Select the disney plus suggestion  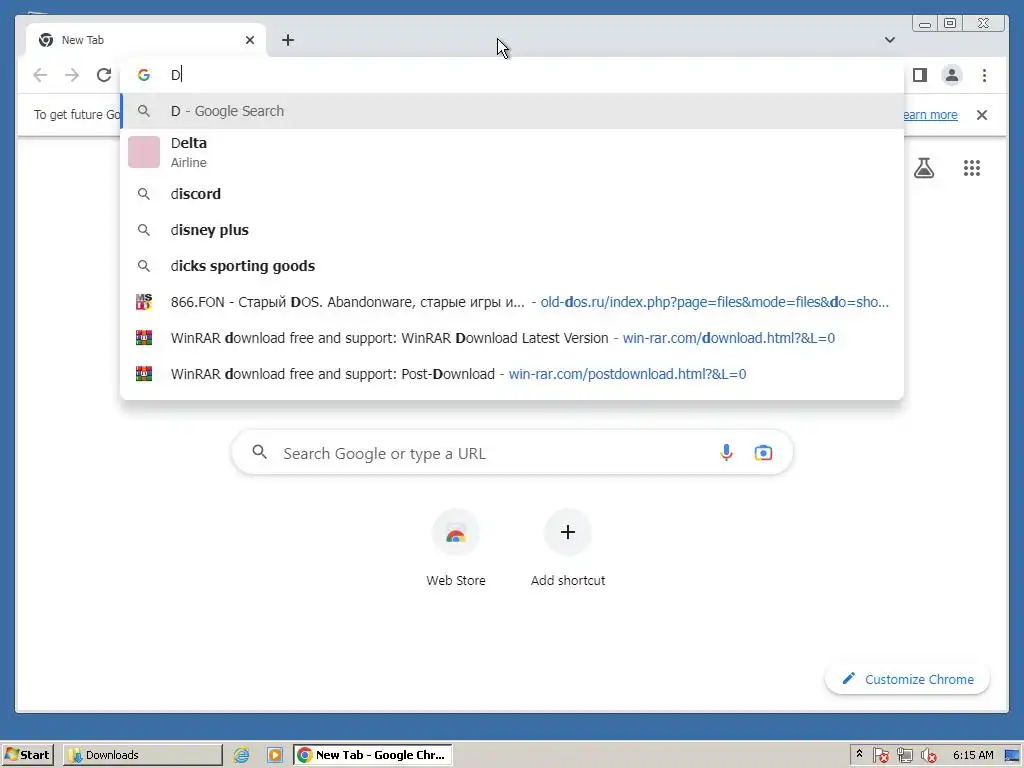(x=512, y=230)
